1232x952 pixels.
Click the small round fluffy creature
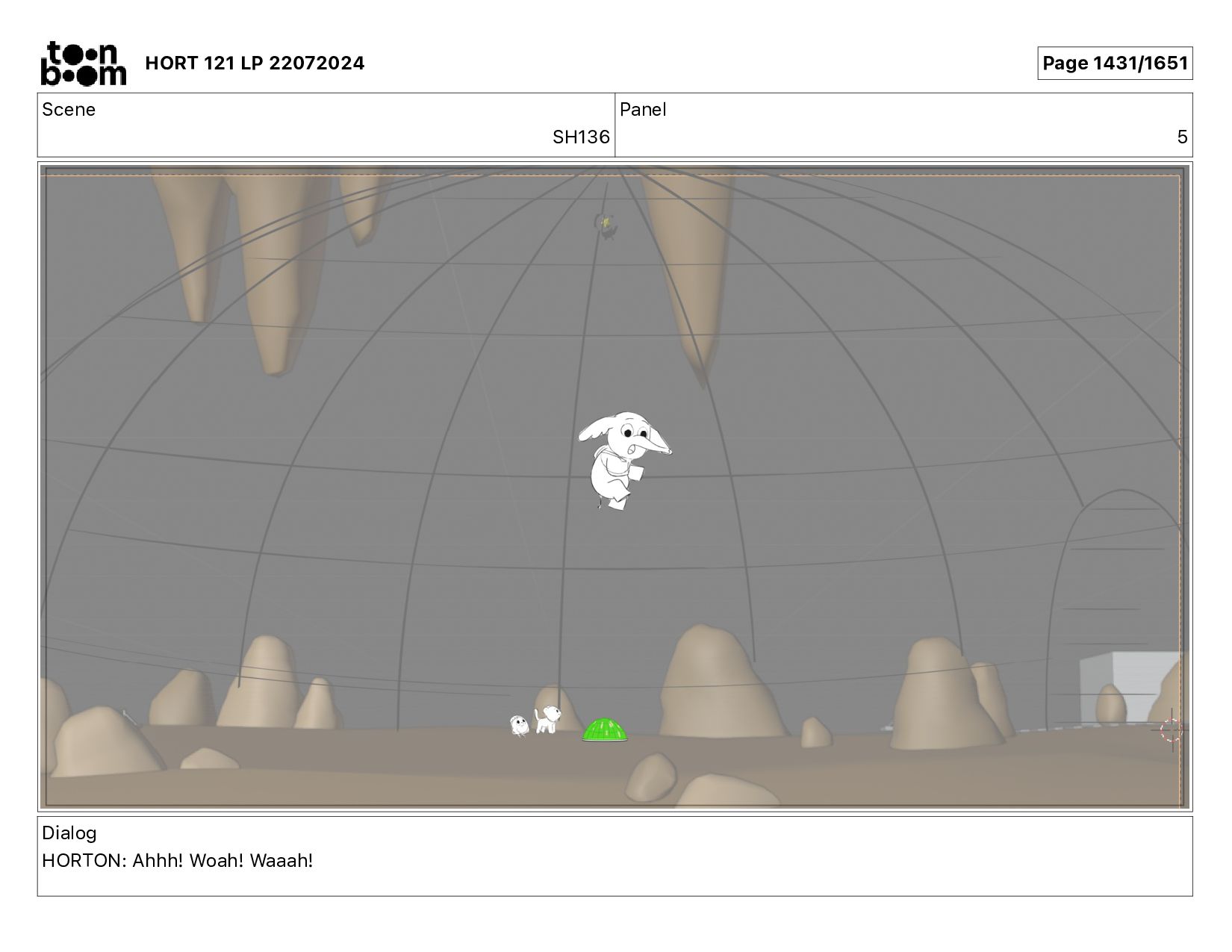click(519, 725)
